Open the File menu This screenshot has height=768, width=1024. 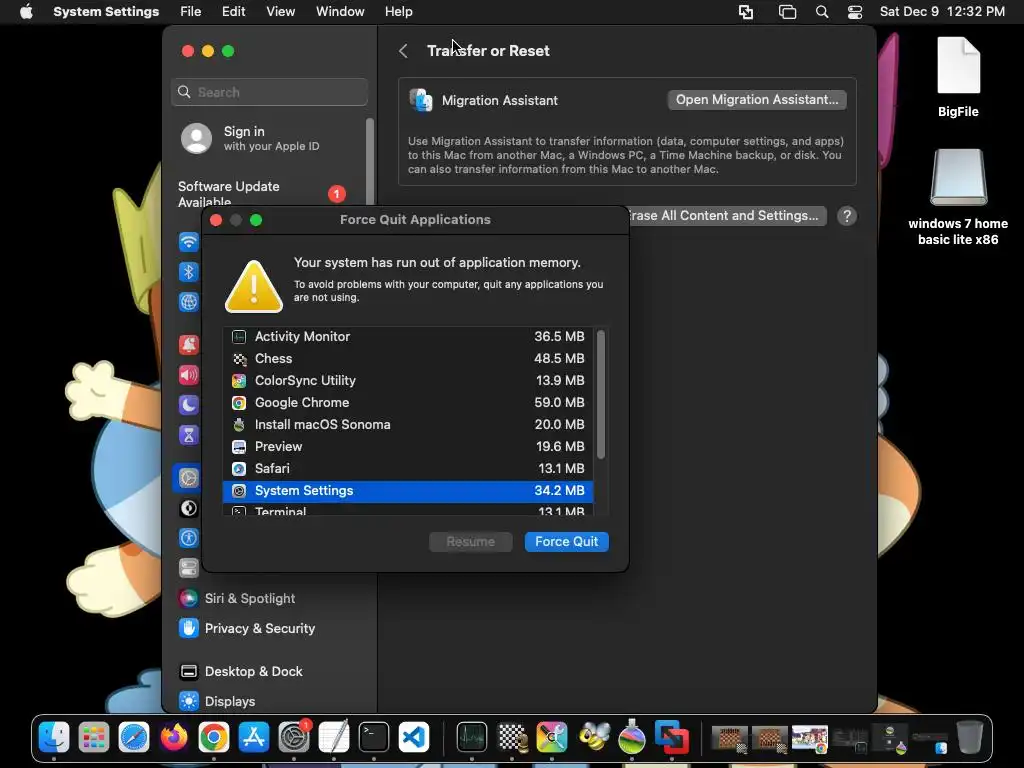[191, 12]
